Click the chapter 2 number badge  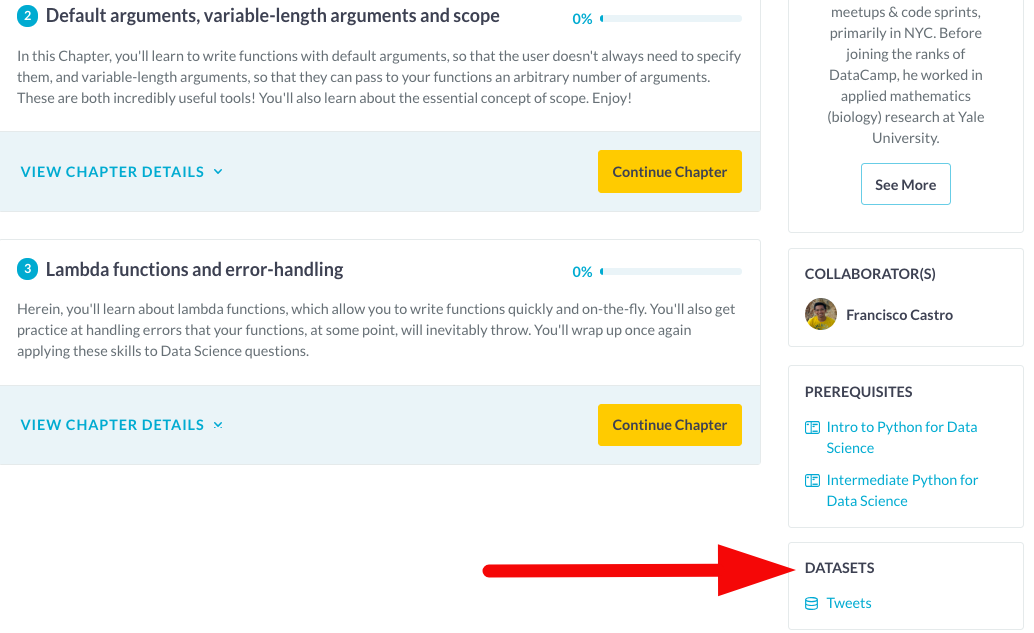coord(28,16)
